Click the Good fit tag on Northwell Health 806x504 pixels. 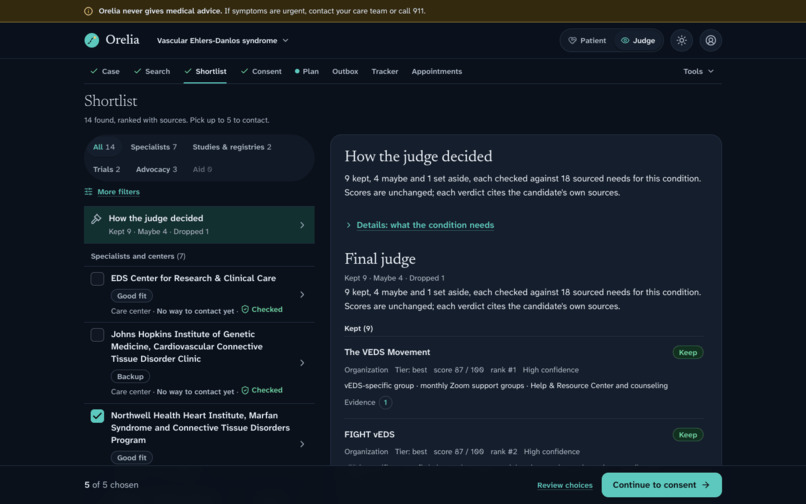pyautogui.click(x=132, y=458)
